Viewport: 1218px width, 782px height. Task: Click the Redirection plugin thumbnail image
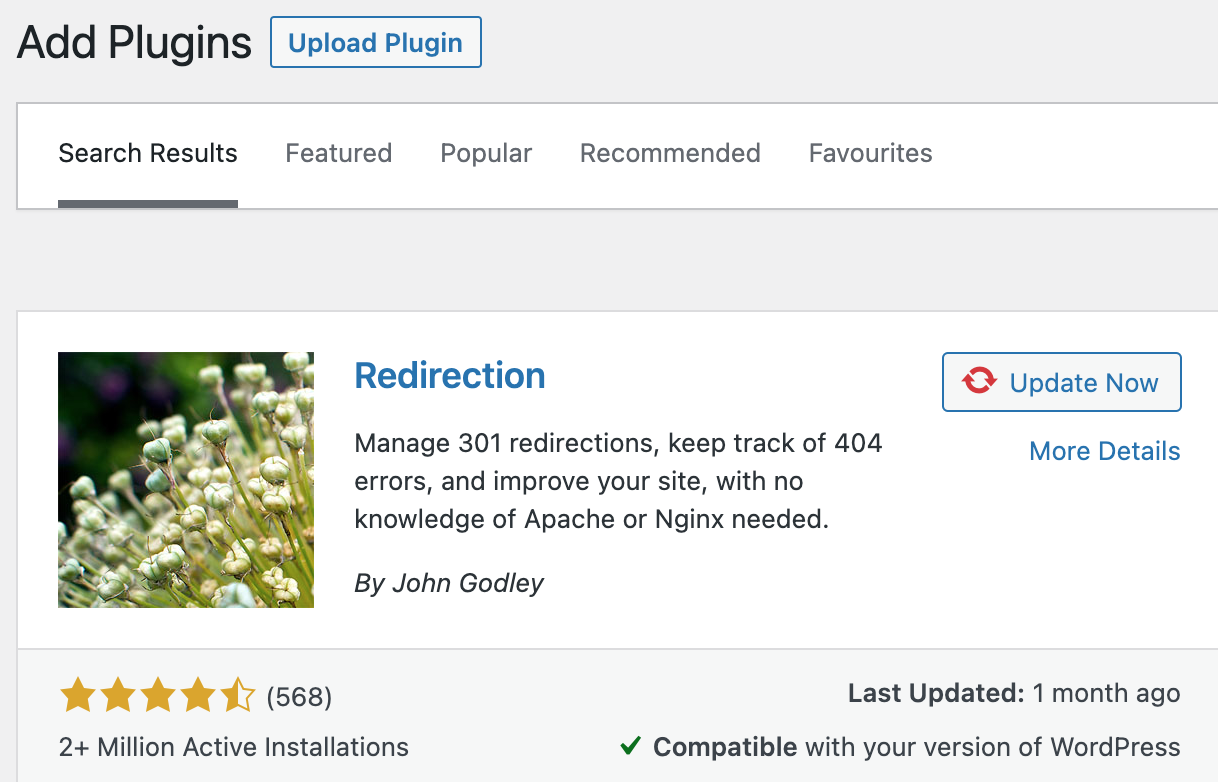[x=186, y=480]
